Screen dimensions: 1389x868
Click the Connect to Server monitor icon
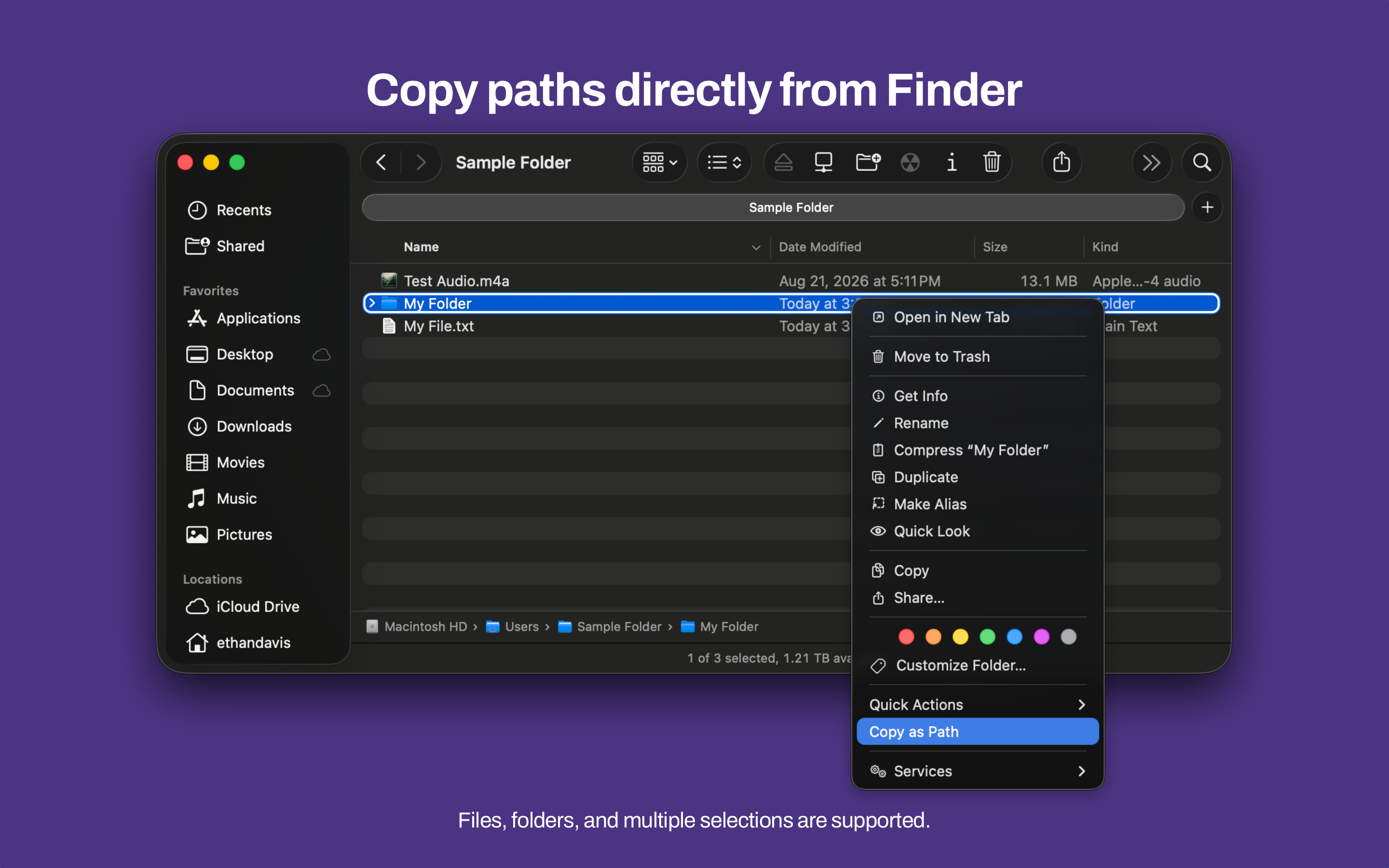click(x=824, y=163)
